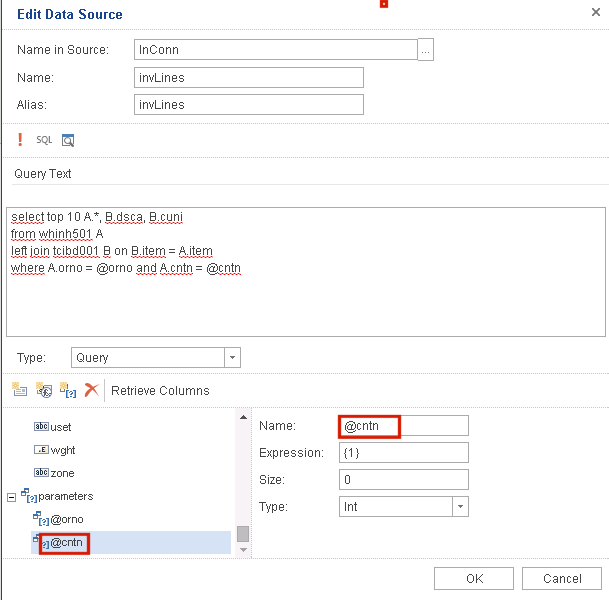Select the wght column in tree

click(x=62, y=450)
